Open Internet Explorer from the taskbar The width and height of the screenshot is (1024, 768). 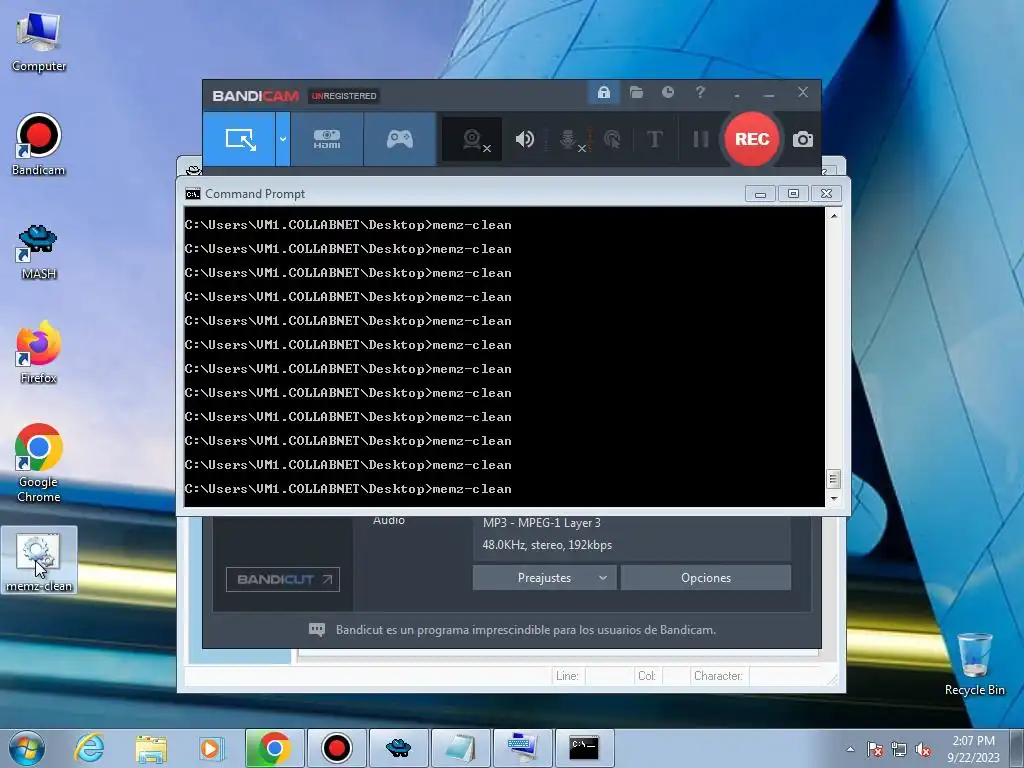tap(89, 748)
